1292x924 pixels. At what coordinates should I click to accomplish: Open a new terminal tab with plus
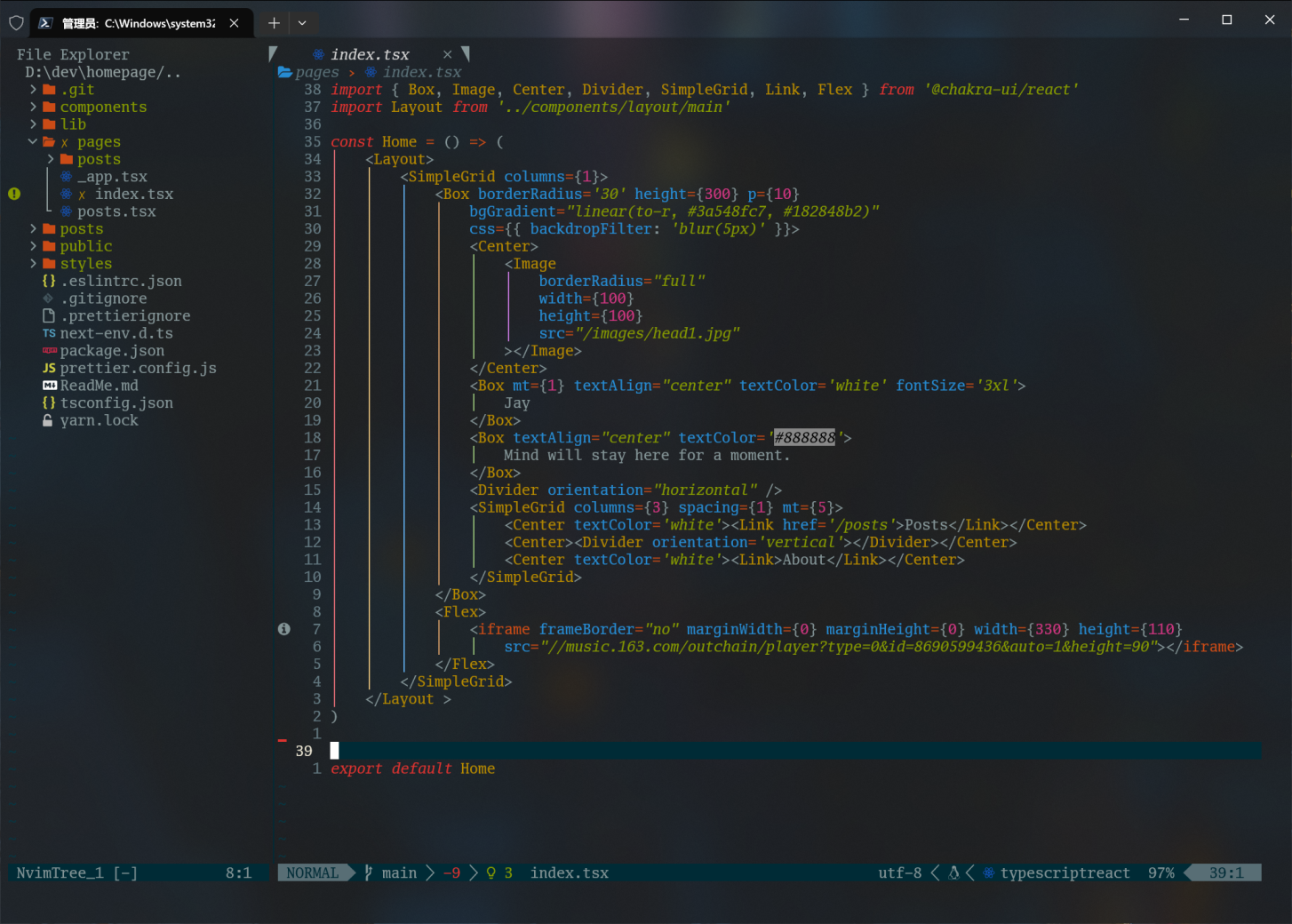point(274,23)
